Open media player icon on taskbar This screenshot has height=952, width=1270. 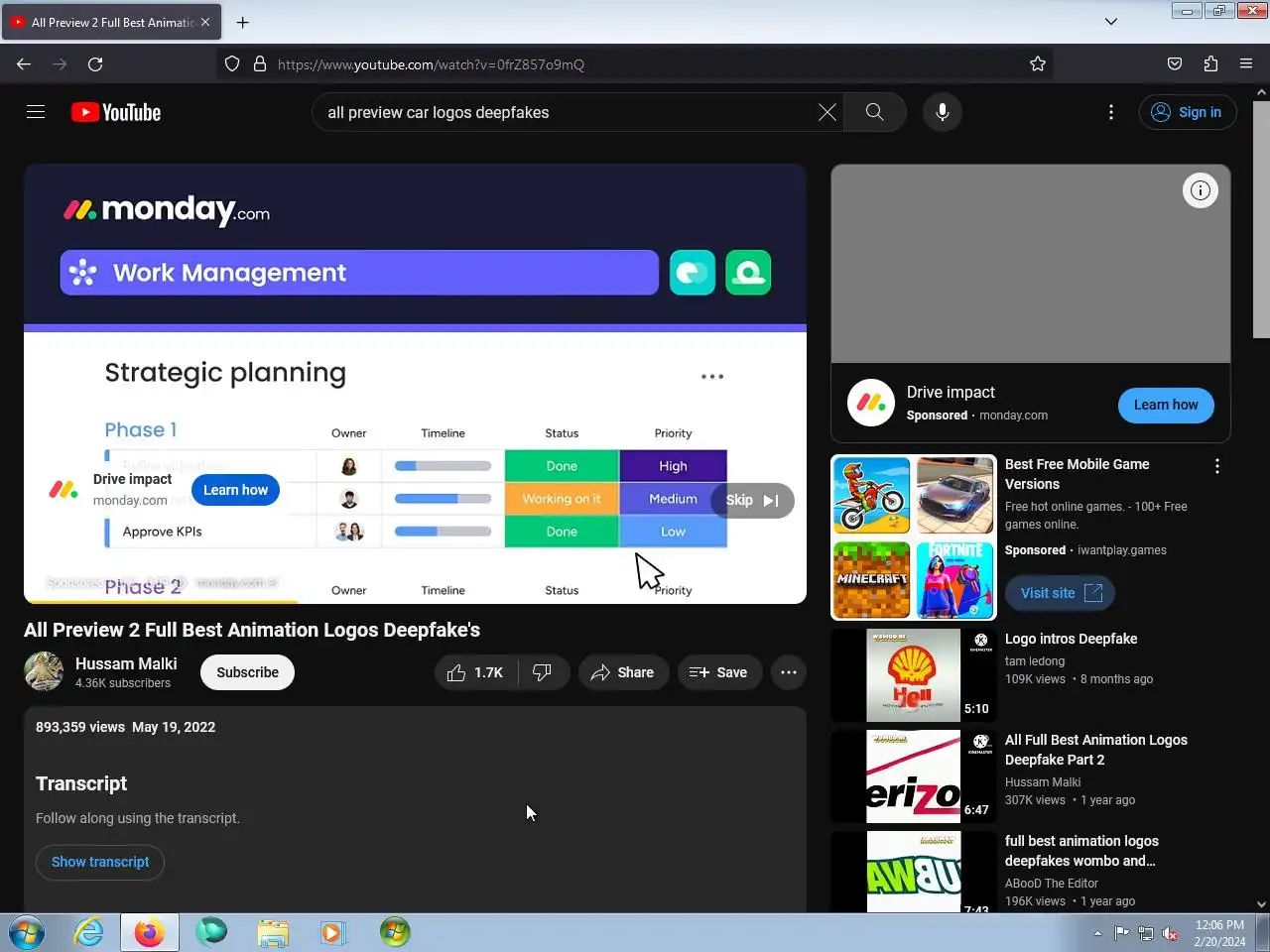332,932
